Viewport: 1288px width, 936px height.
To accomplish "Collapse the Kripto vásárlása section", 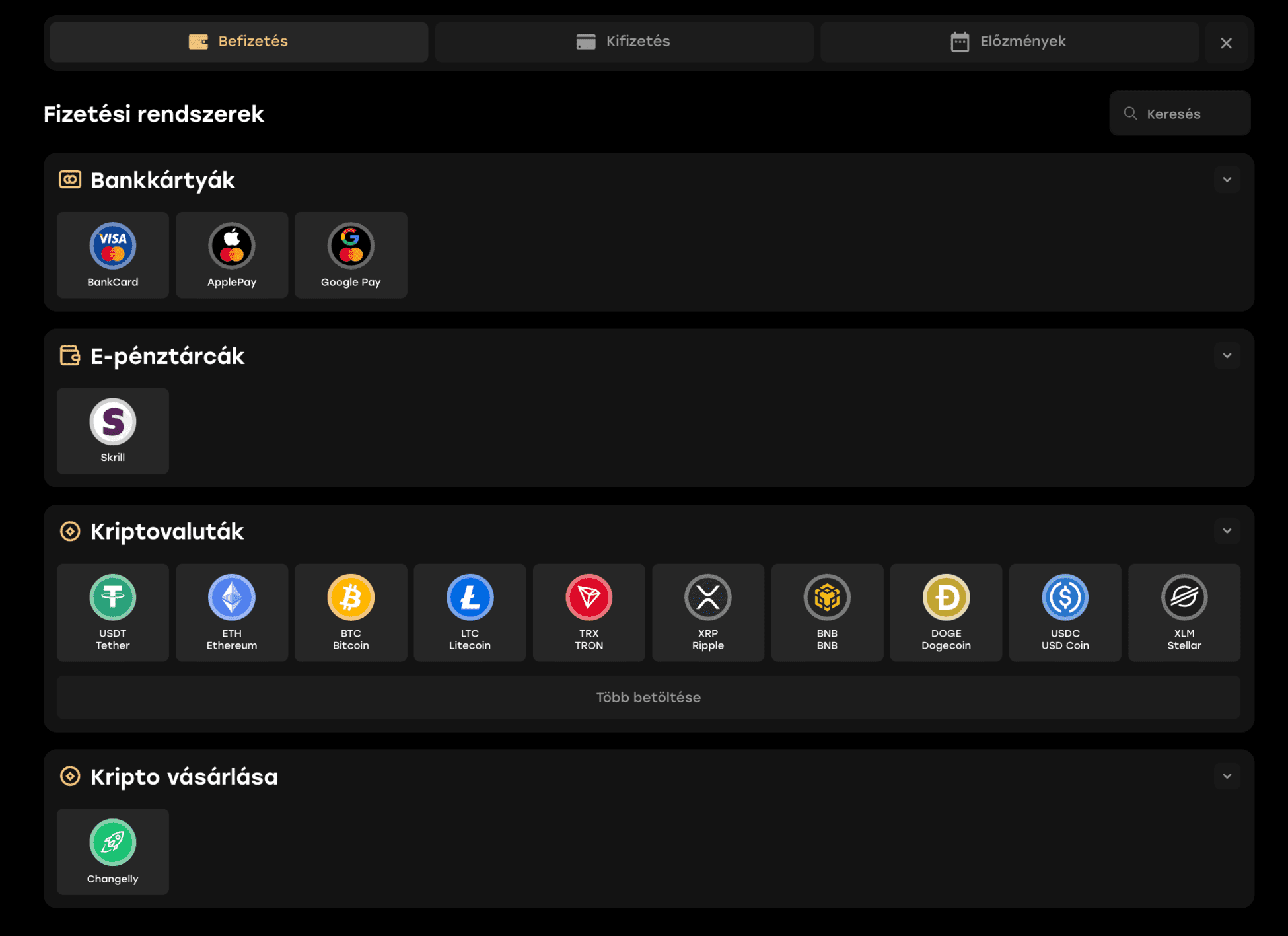I will [1227, 776].
